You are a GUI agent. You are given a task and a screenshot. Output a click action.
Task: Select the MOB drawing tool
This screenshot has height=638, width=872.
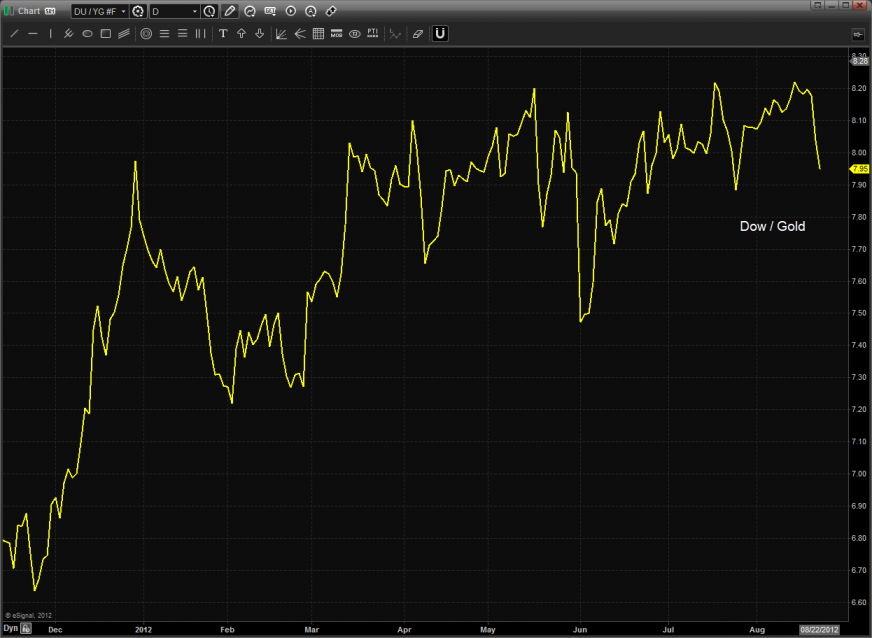336,34
